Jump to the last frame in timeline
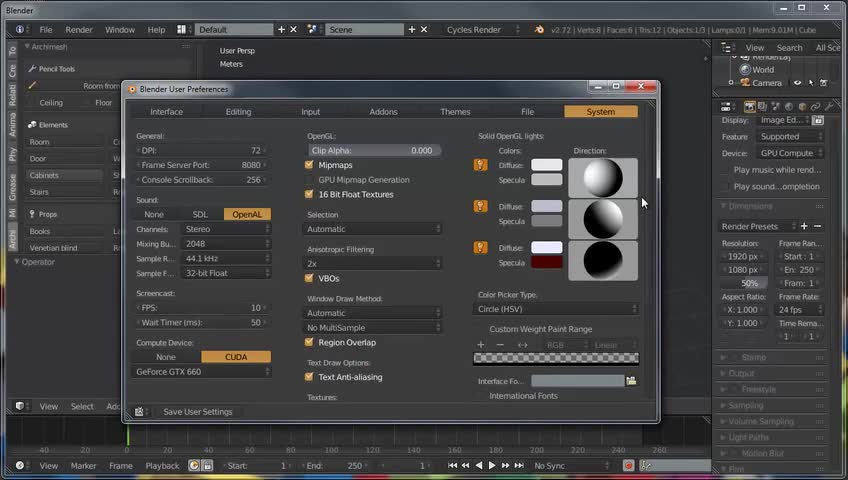Image resolution: width=848 pixels, height=480 pixels. [519, 465]
